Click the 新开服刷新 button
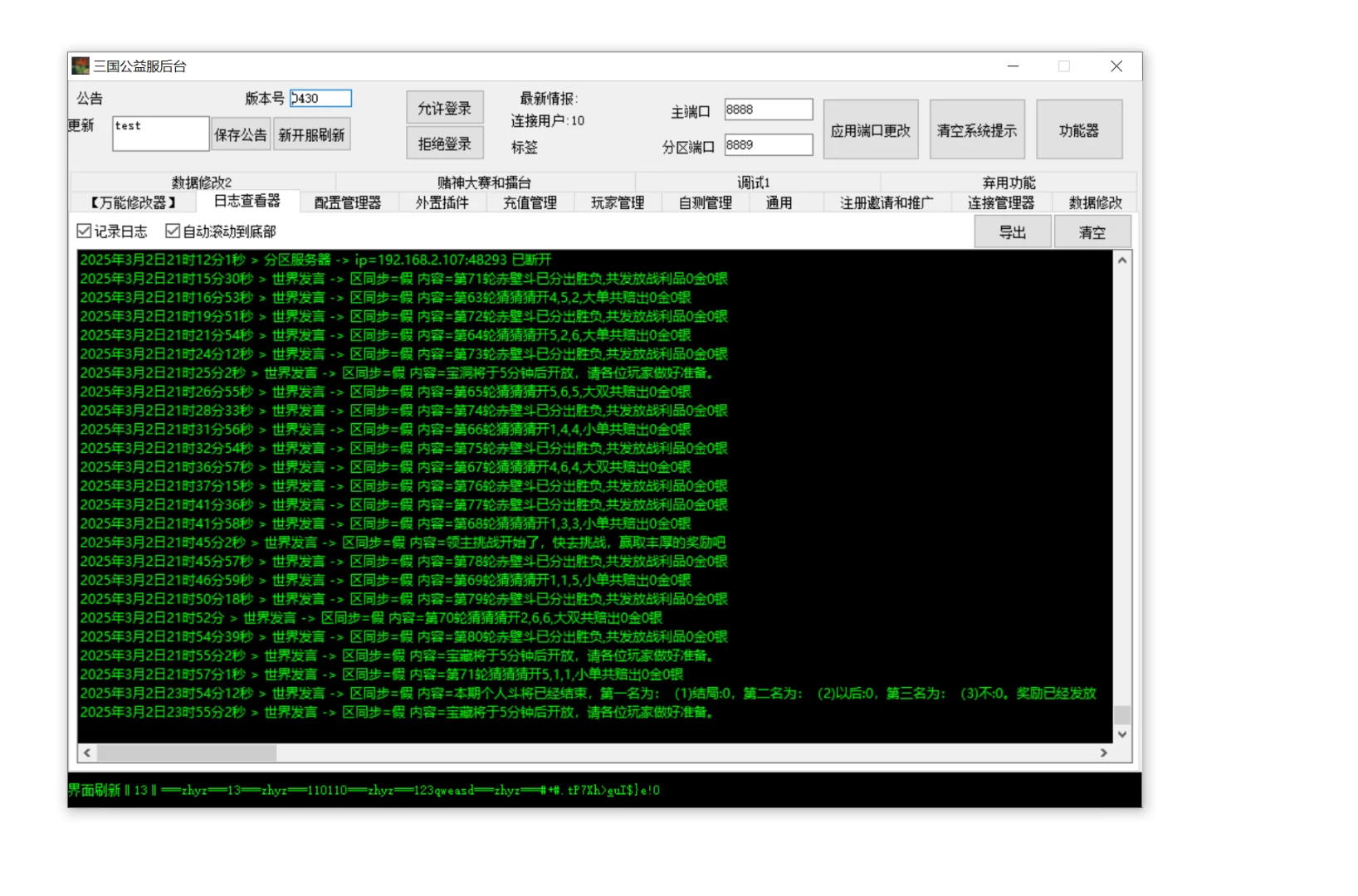 [311, 134]
